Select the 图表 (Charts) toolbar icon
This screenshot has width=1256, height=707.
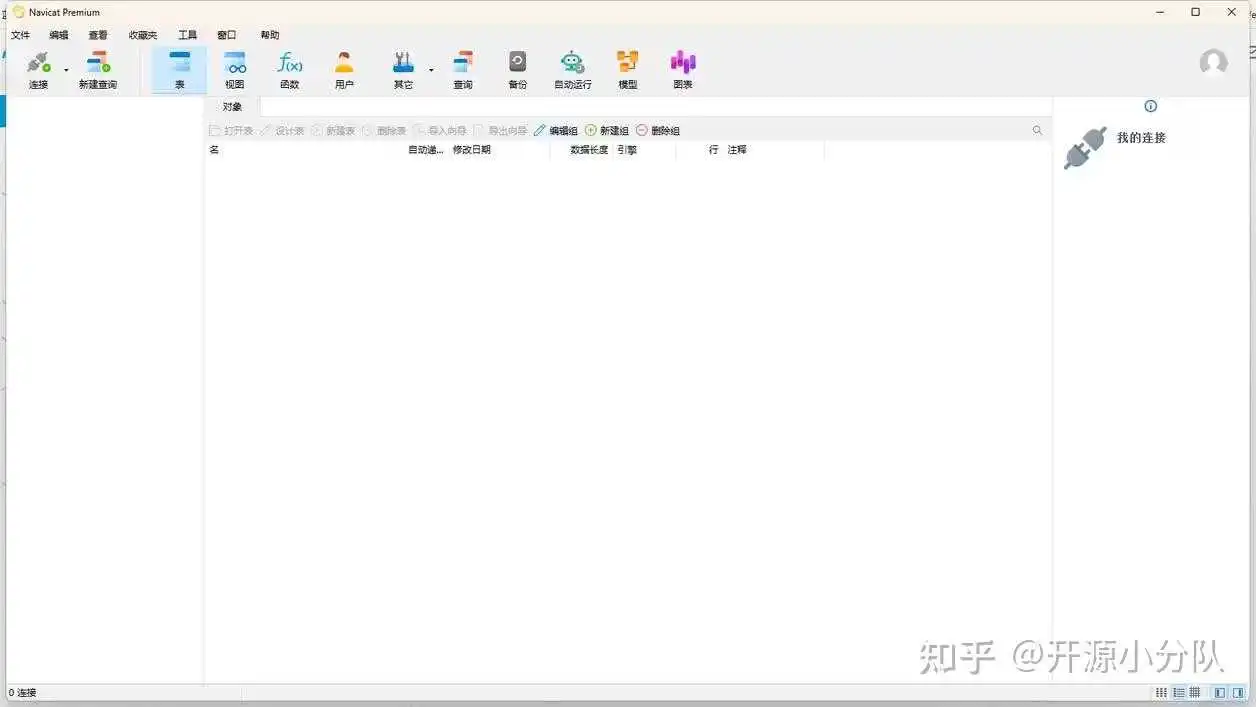(x=683, y=69)
